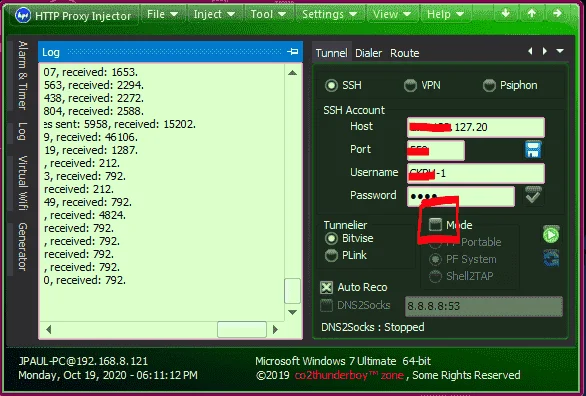This screenshot has height=396, width=586.
Task: Click the checkmark icon beside Password
Action: click(x=533, y=195)
